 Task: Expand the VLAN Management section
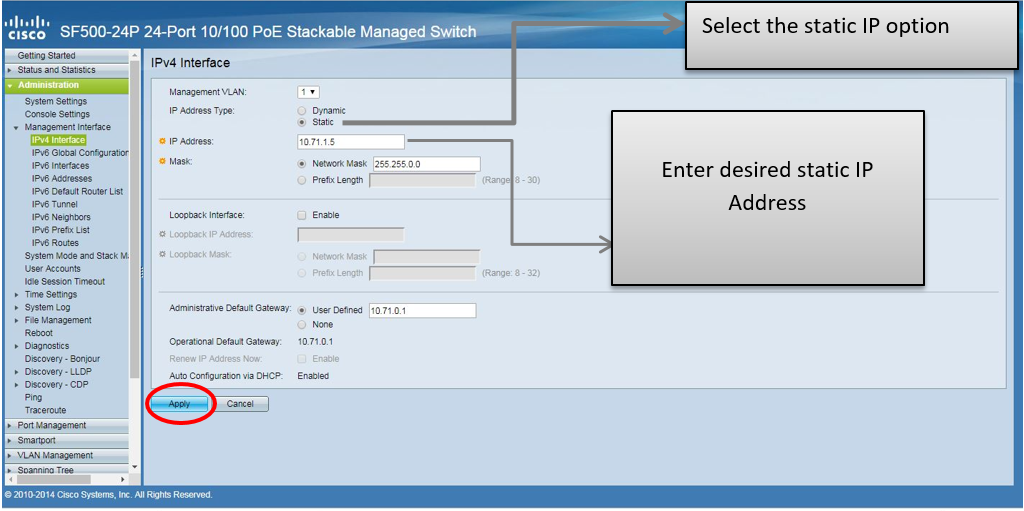(54, 455)
